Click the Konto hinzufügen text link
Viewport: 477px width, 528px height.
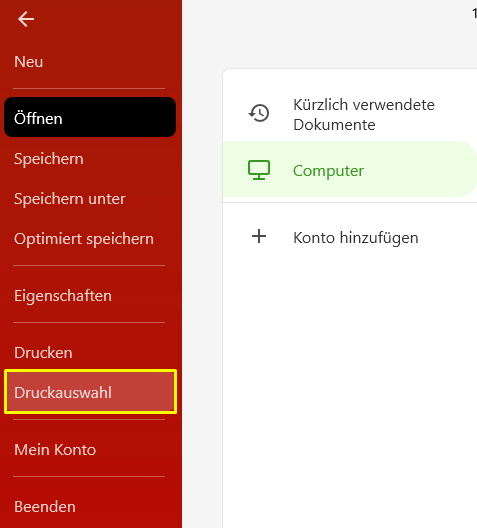(x=356, y=238)
